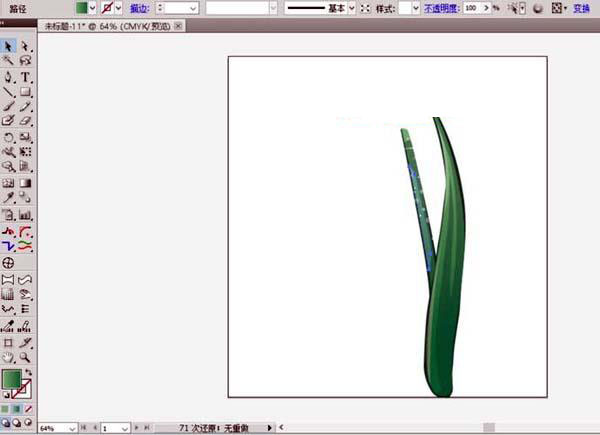Close the 未标题-1 document tab

coord(178,26)
